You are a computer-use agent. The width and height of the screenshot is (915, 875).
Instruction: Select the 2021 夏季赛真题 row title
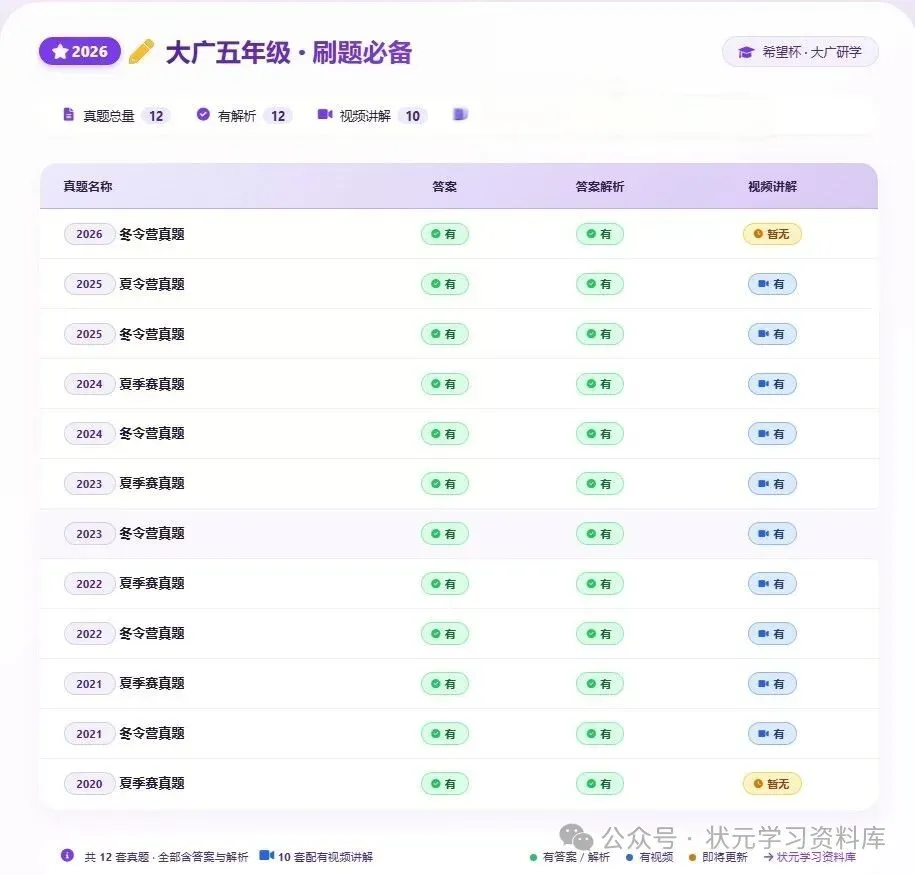(152, 684)
